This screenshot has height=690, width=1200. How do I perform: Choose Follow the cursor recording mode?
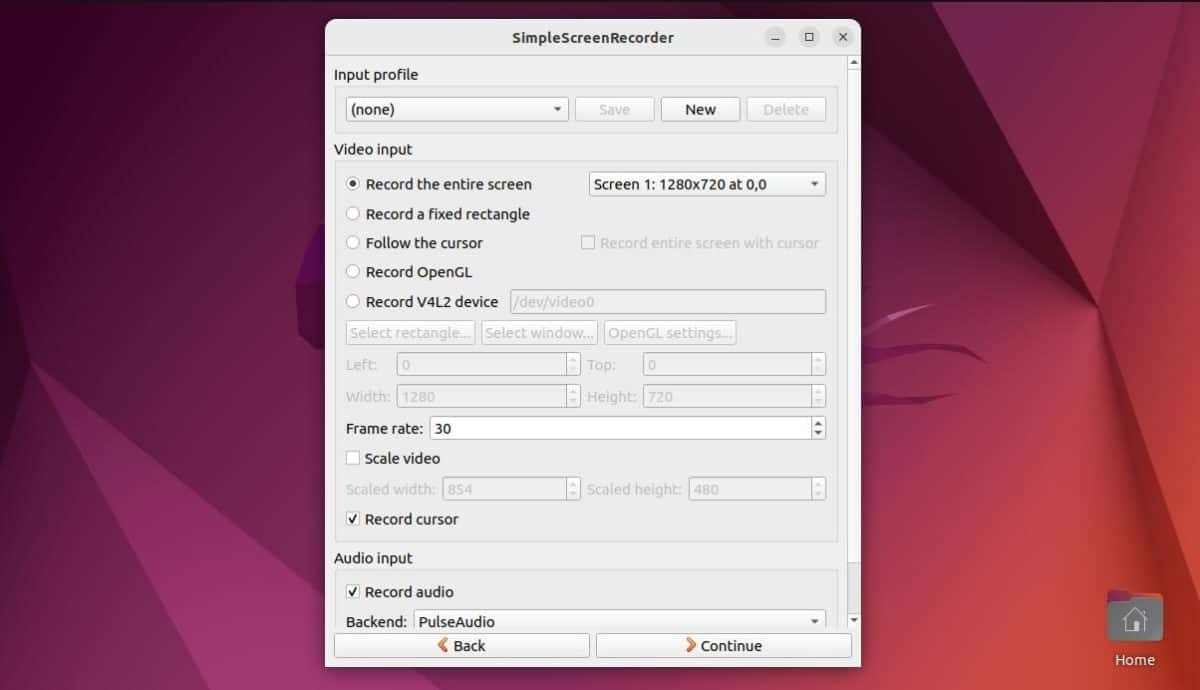[x=352, y=243]
